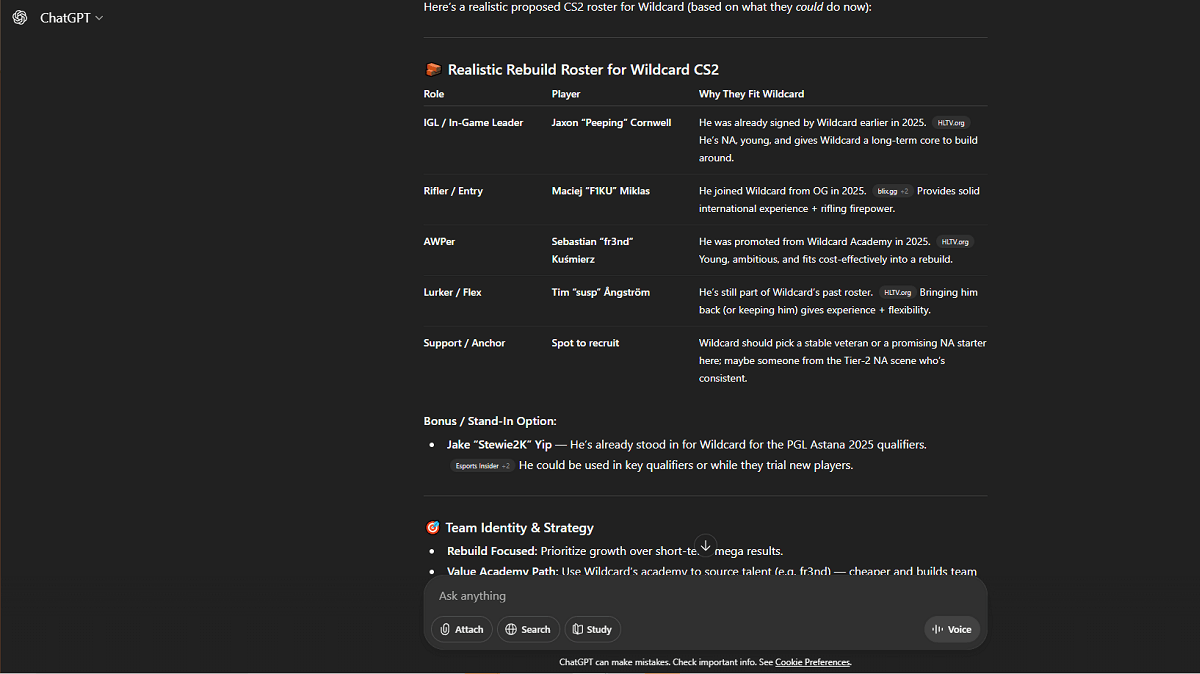
Task: Open the Esports Insider citation chip
Action: (x=482, y=466)
